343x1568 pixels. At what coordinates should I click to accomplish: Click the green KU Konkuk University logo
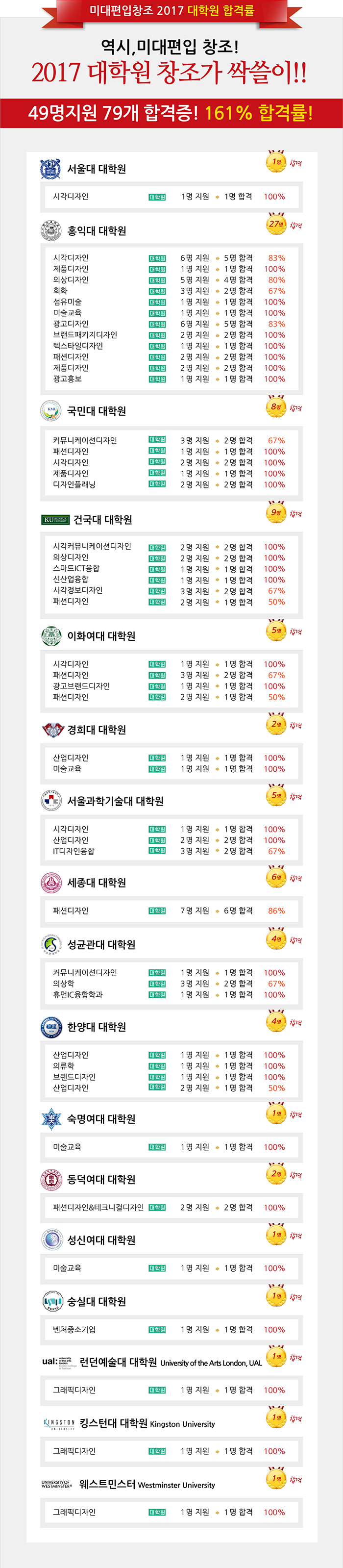(55, 519)
